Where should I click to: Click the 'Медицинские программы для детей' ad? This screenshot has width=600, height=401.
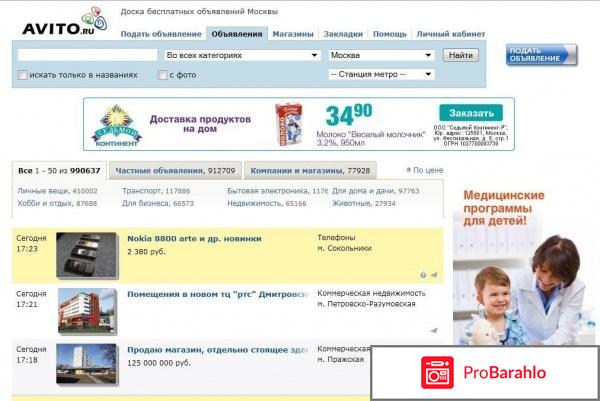point(526,264)
